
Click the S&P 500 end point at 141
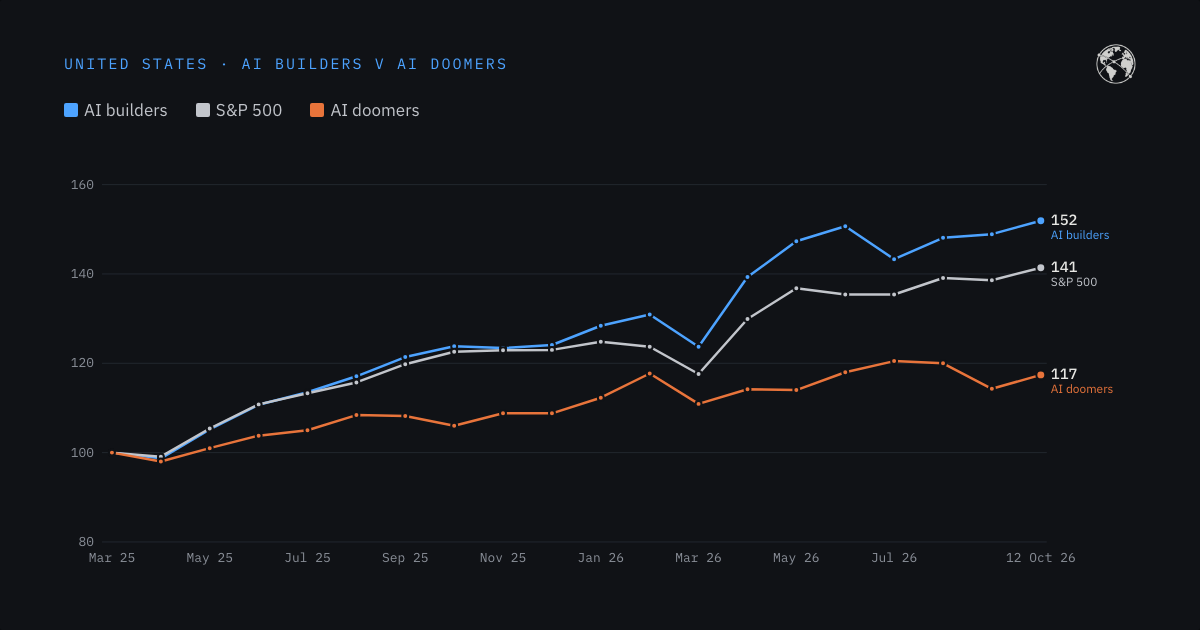(x=1041, y=267)
